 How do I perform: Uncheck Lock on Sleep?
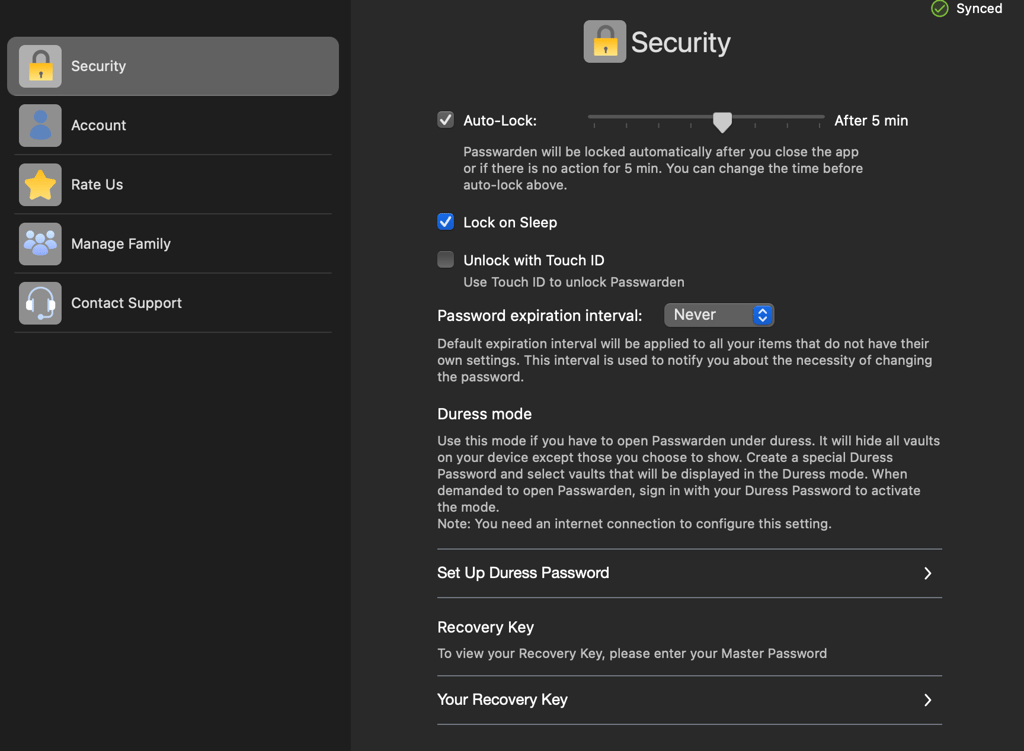pos(445,221)
